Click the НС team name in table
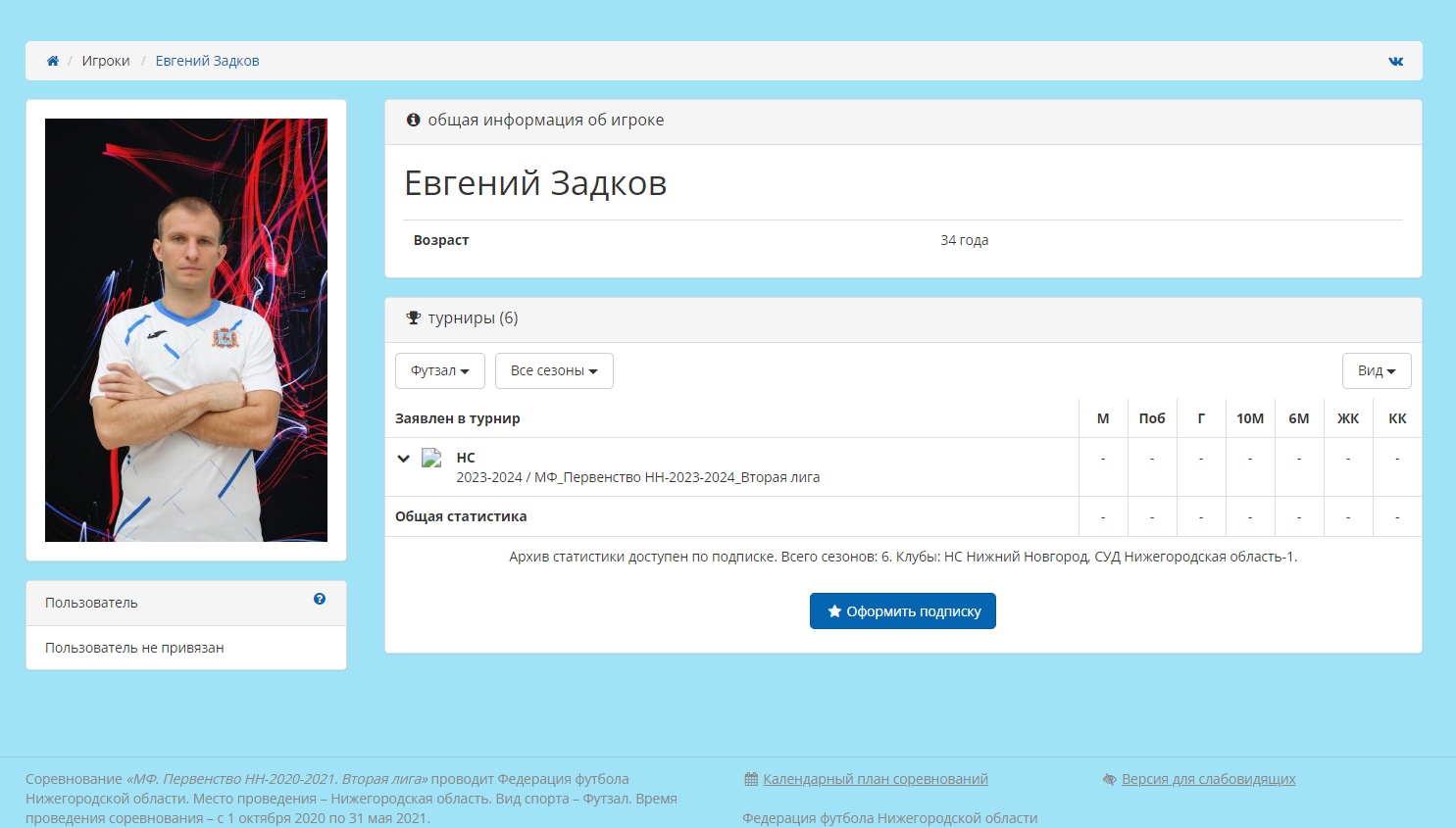1456x828 pixels. [466, 458]
